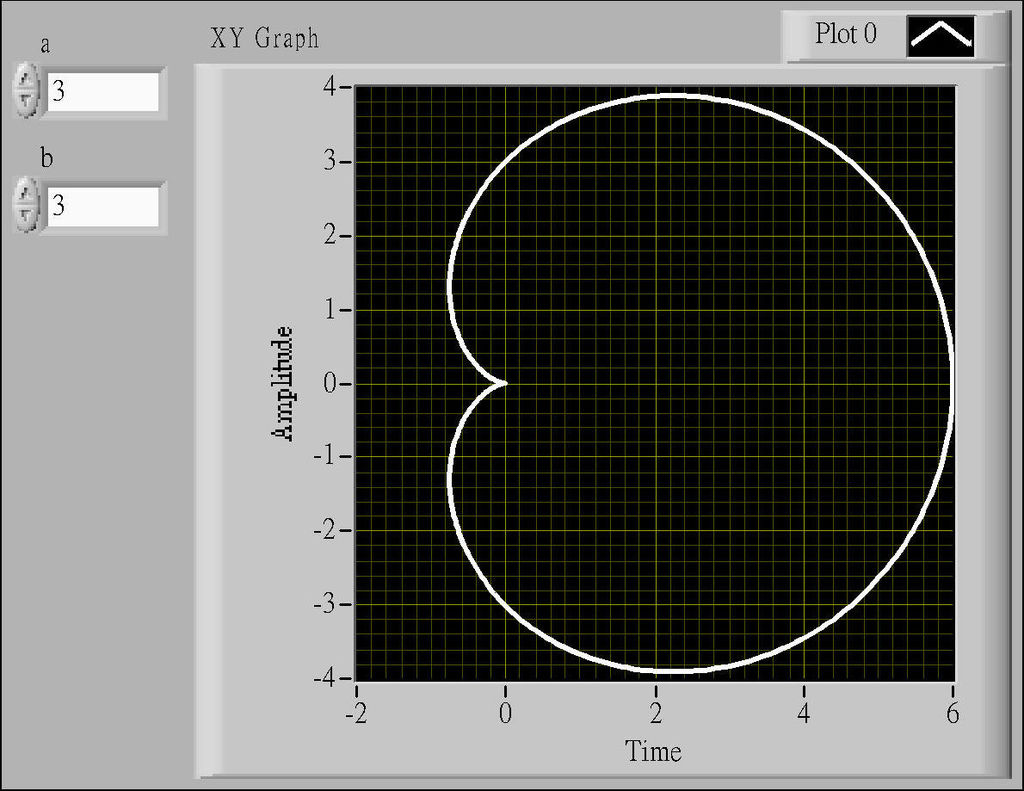Click the y-axis tick label -3
Viewport: 1024px width, 791px height.
tap(325, 604)
